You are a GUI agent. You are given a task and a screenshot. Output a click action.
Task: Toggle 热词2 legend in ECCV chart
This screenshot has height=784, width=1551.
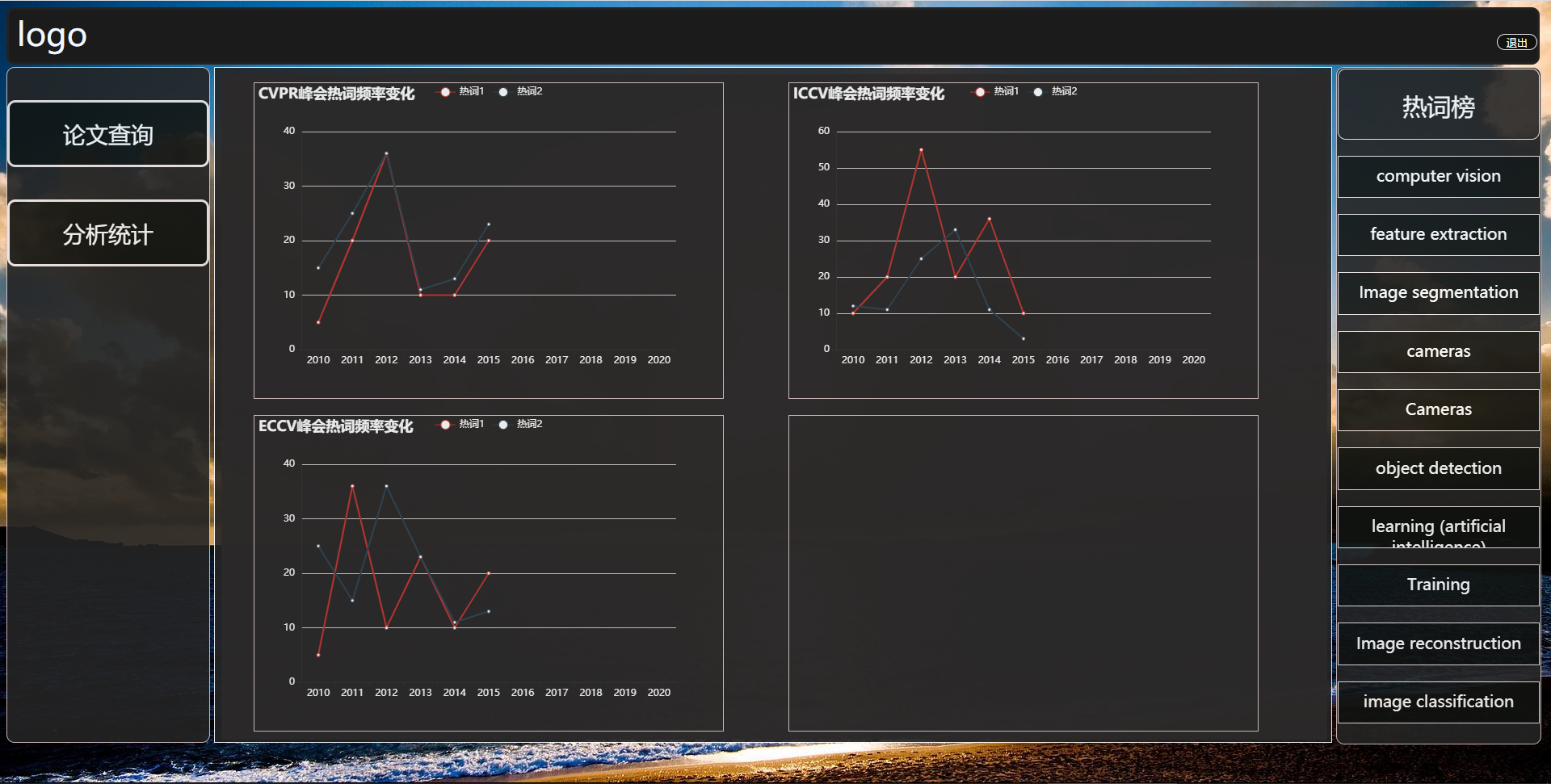coord(519,424)
